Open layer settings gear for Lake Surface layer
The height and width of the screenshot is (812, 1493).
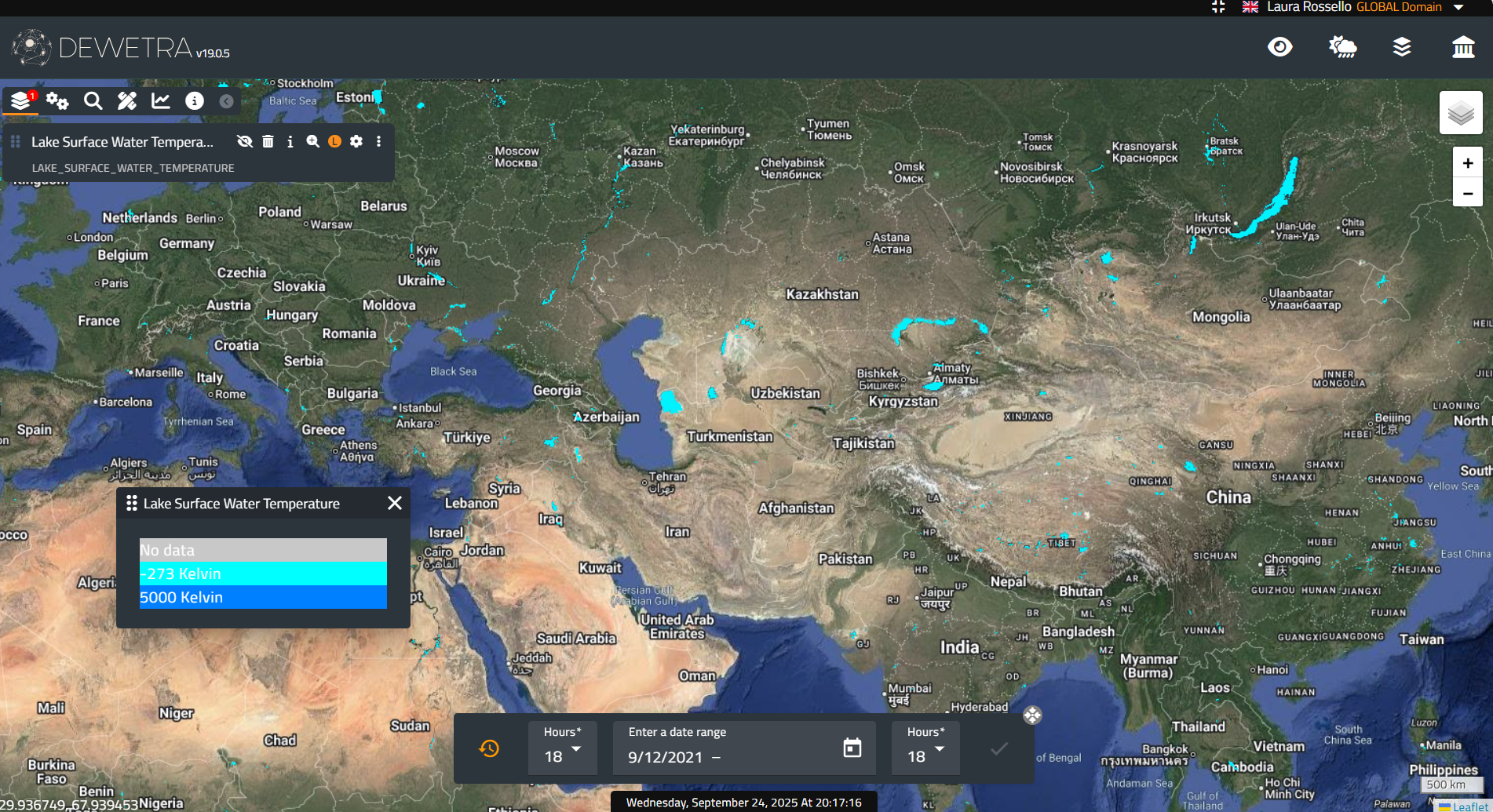pos(356,141)
